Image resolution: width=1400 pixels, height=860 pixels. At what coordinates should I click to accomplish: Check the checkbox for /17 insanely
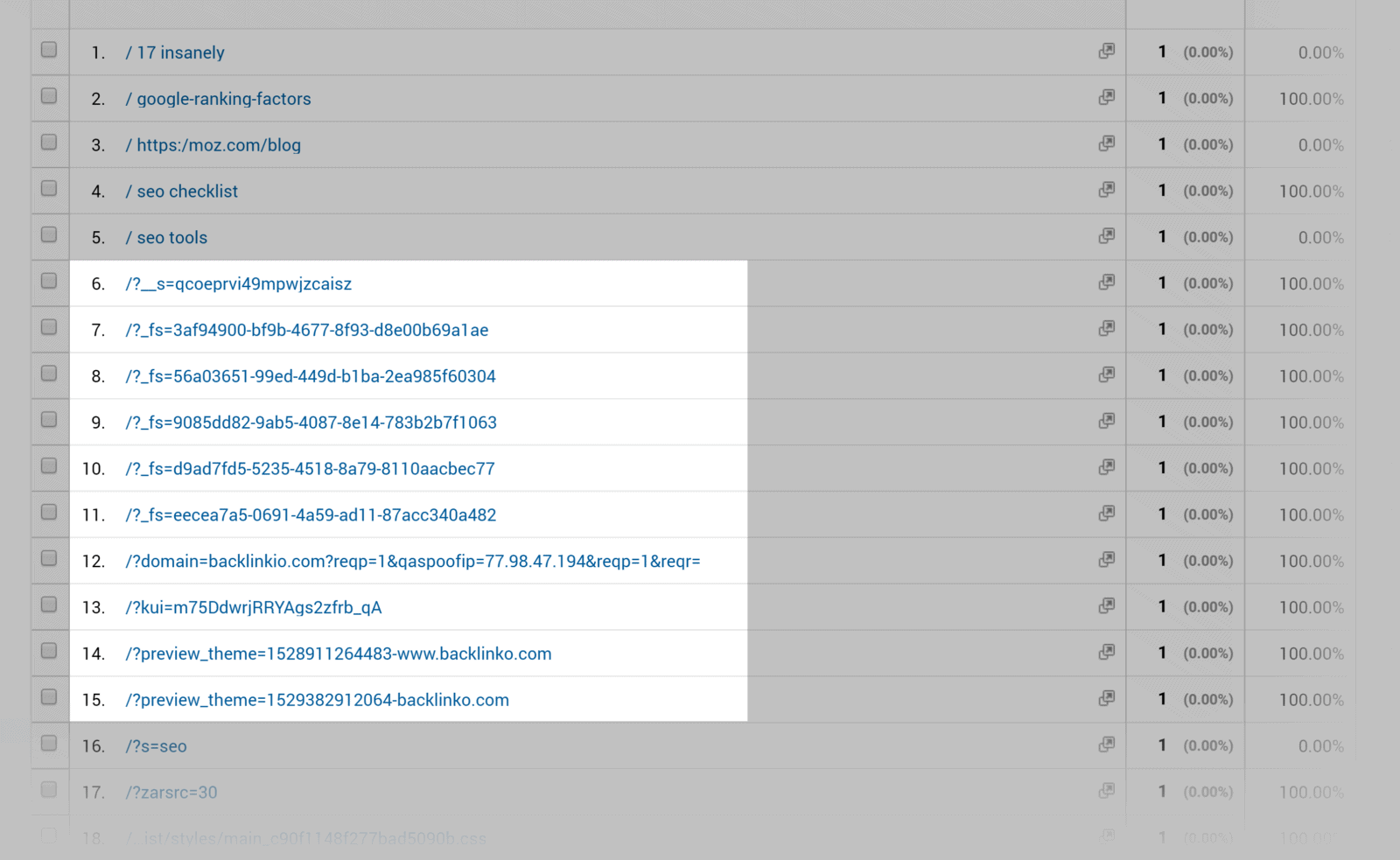(49, 50)
